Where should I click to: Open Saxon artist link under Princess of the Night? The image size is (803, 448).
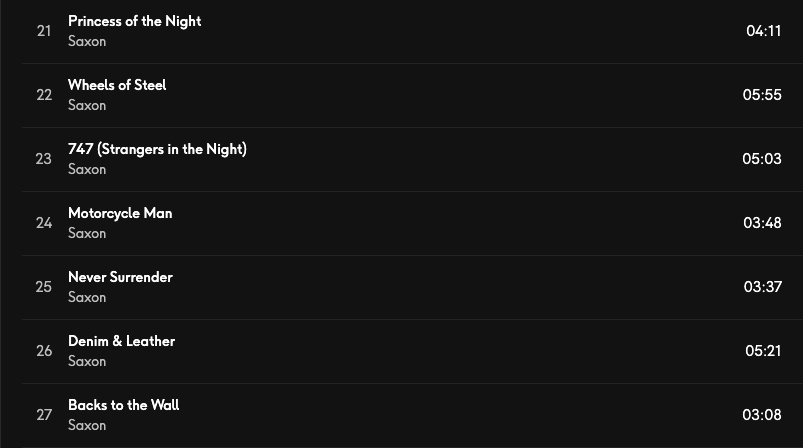(x=87, y=41)
